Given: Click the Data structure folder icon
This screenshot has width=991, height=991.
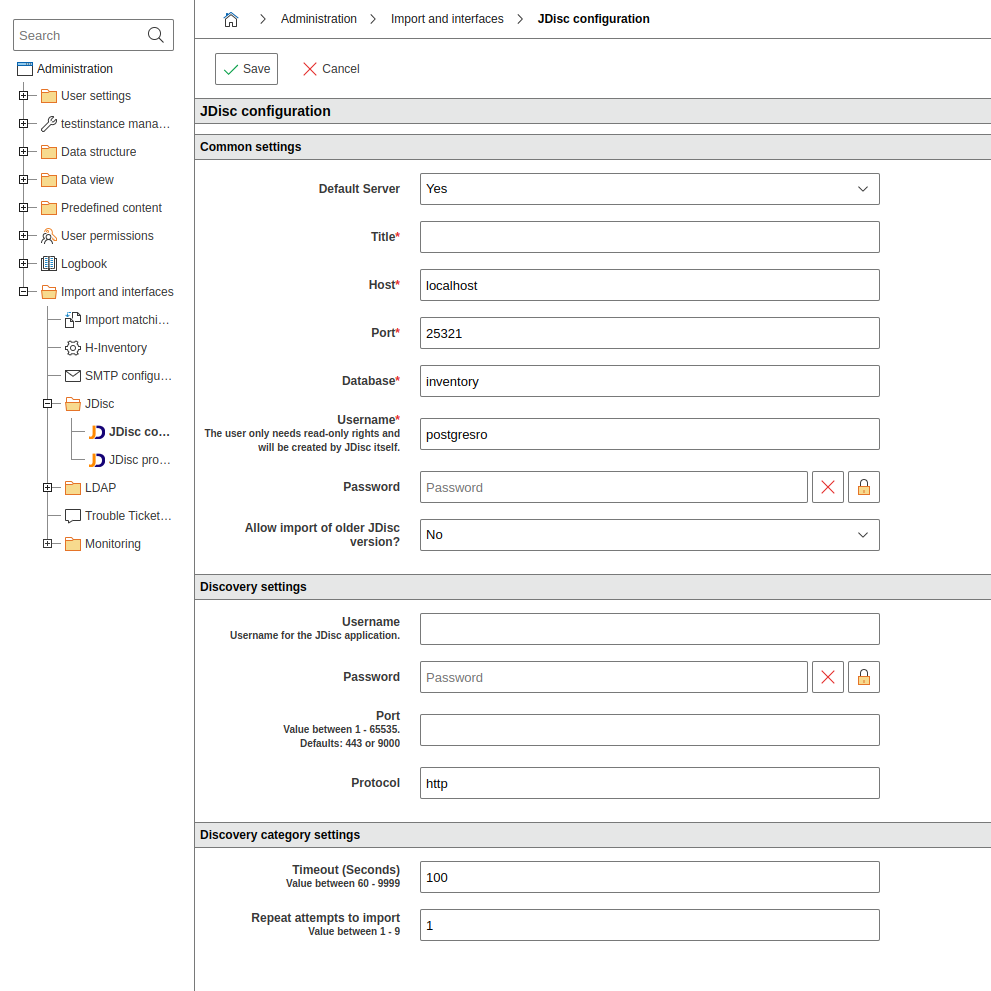Looking at the screenshot, I should coord(49,152).
